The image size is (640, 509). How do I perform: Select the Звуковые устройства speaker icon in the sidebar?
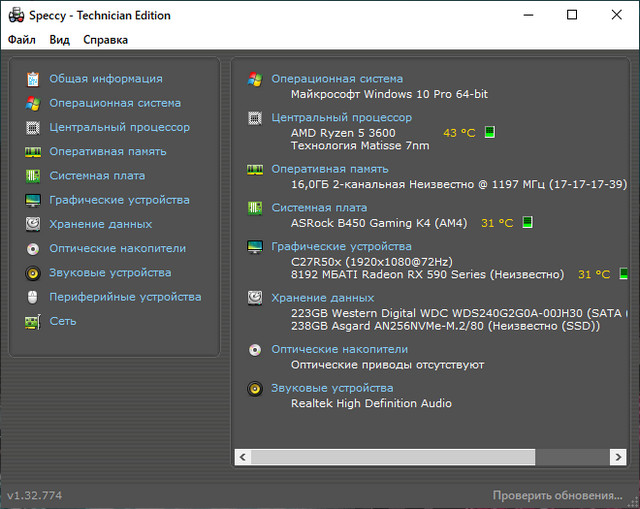point(33,273)
